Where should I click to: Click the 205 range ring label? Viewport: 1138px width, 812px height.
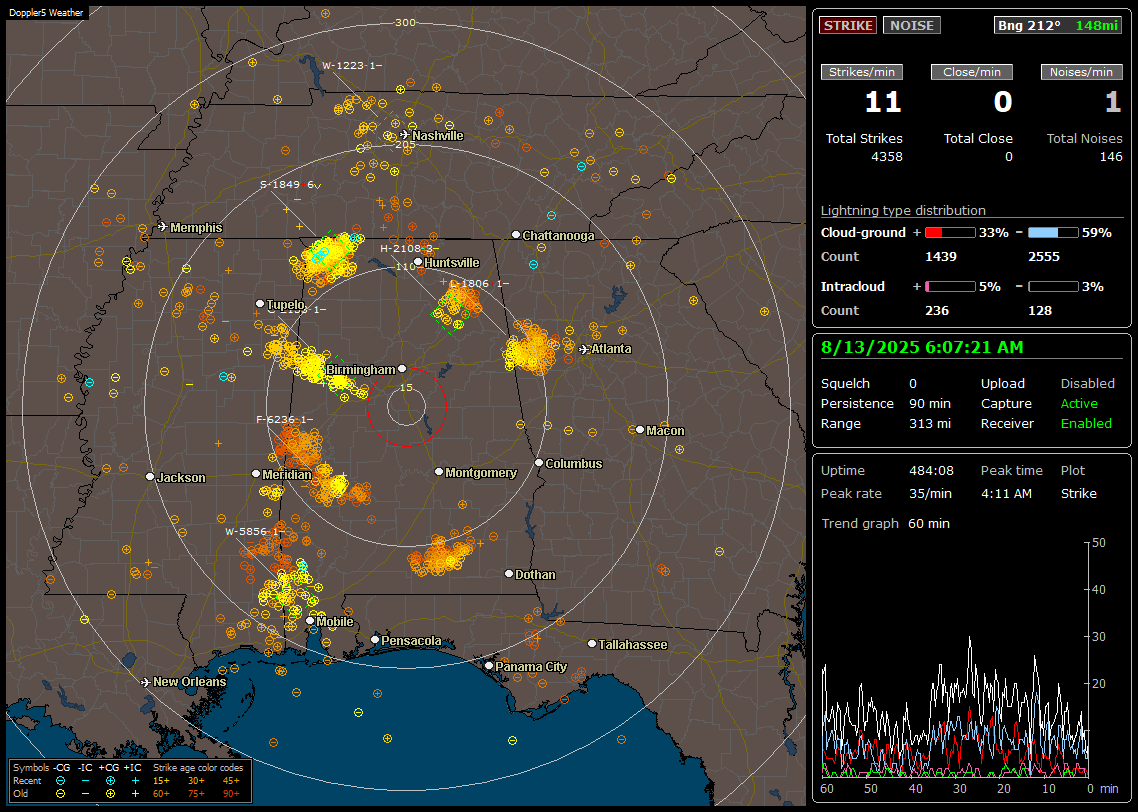(x=405, y=144)
